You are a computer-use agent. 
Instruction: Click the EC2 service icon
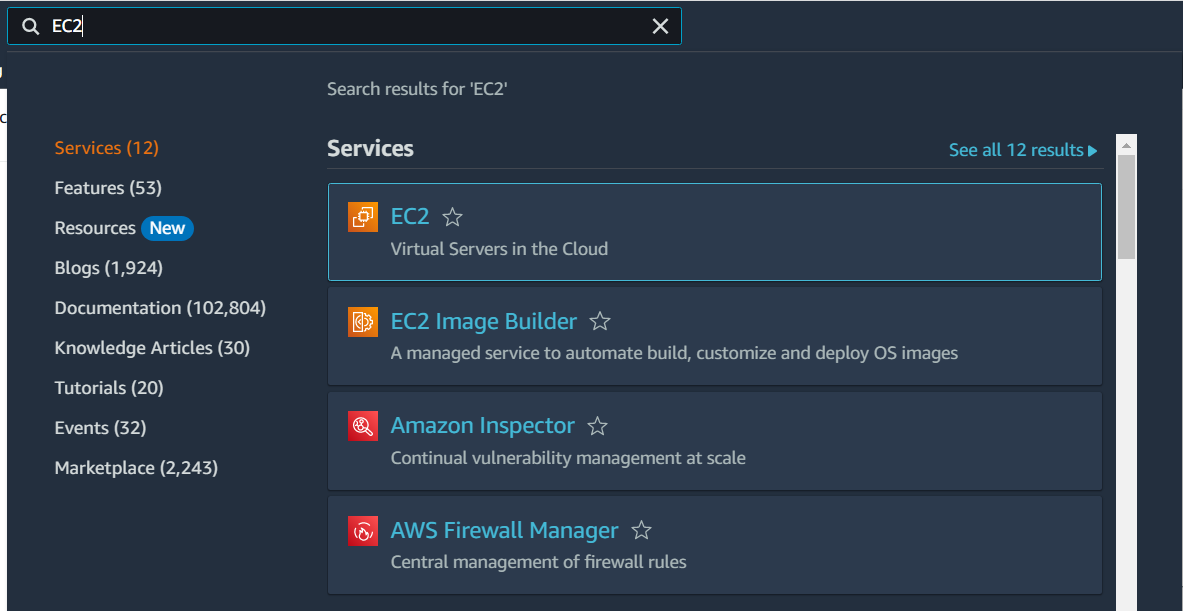coord(362,216)
